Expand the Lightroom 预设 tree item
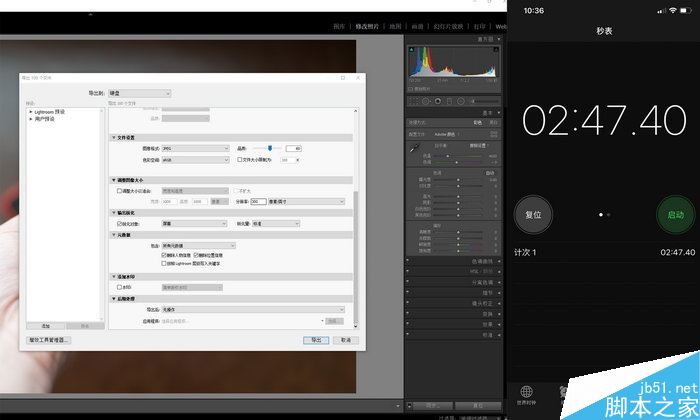The width and height of the screenshot is (700, 420). pyautogui.click(x=31, y=112)
